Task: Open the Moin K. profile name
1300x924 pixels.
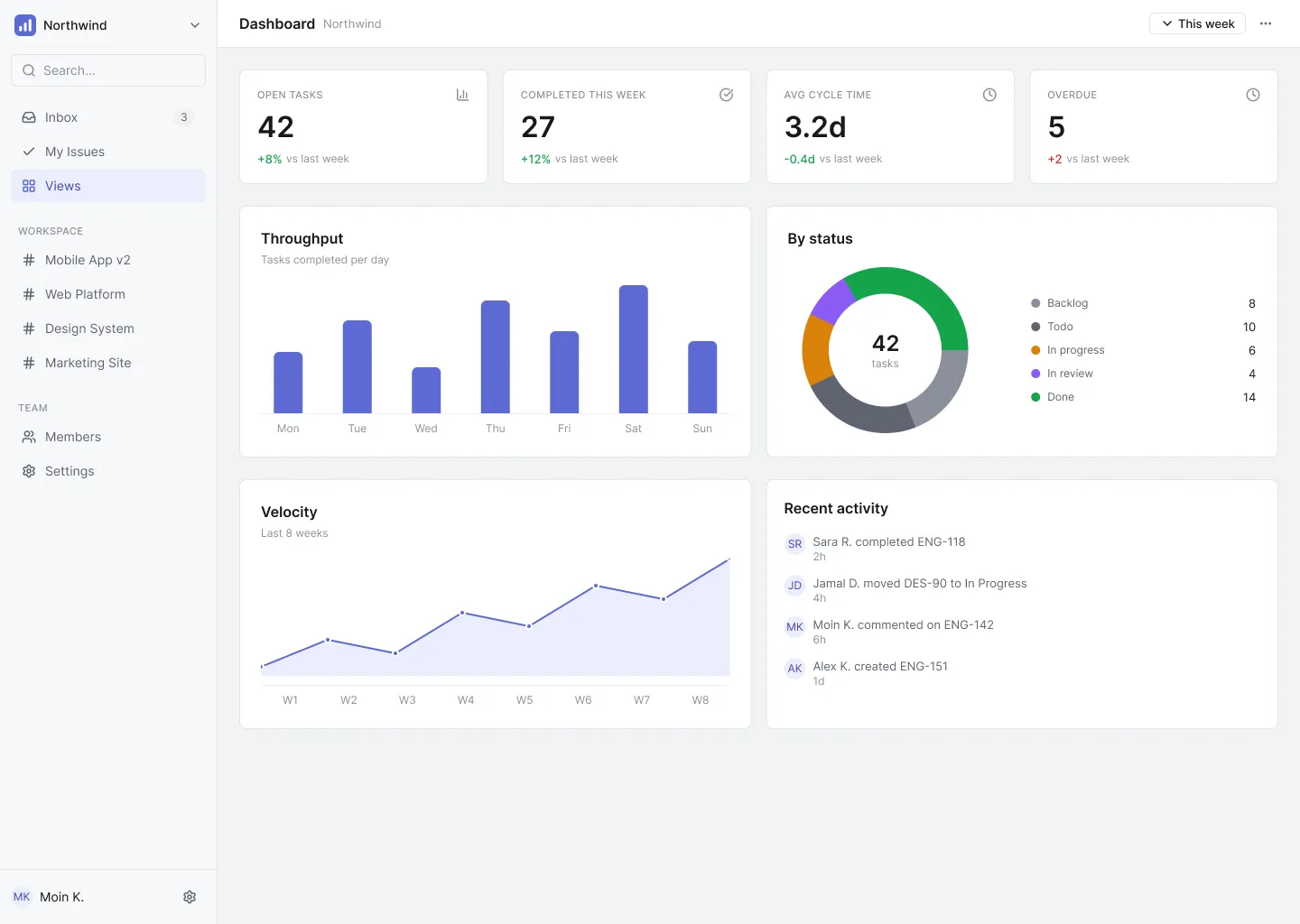Action: (x=61, y=897)
